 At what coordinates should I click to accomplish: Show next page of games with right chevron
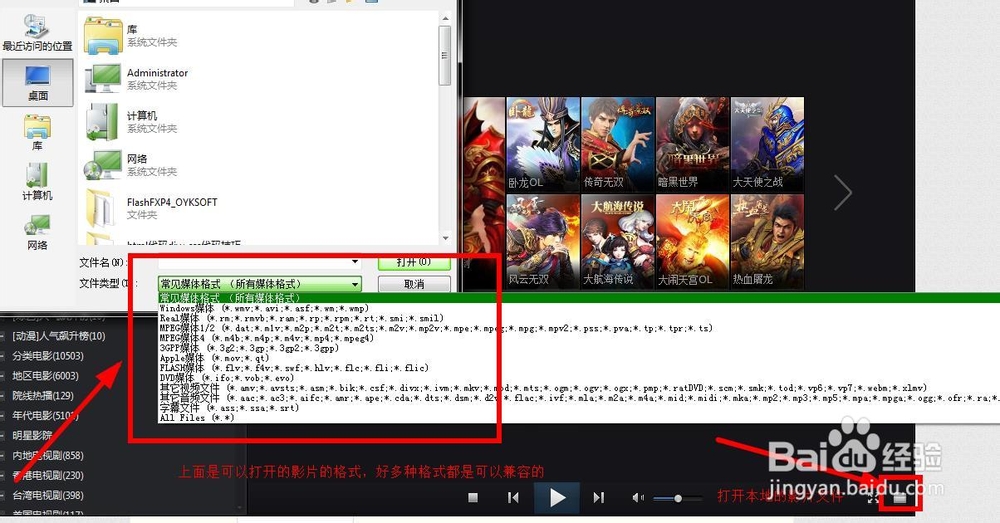843,191
